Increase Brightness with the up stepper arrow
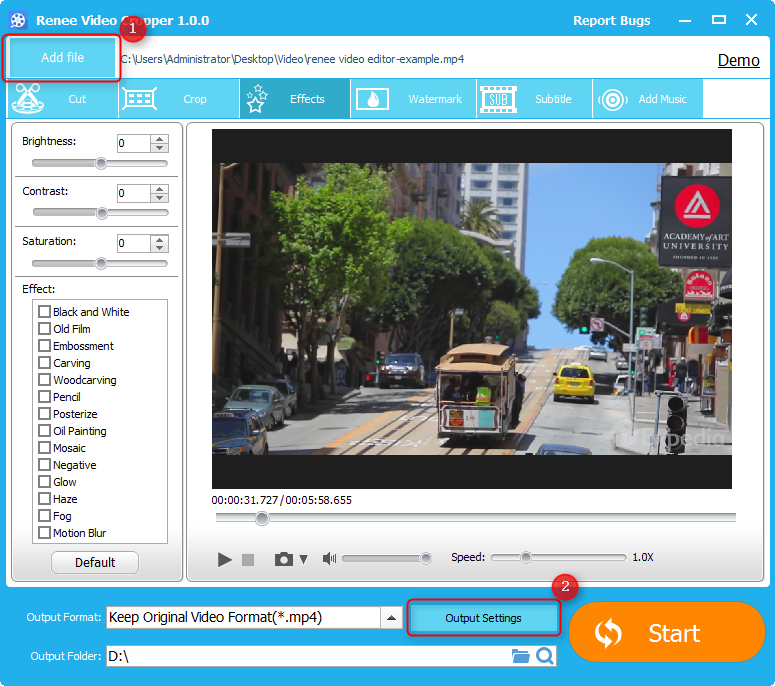775x686 pixels. click(160, 138)
